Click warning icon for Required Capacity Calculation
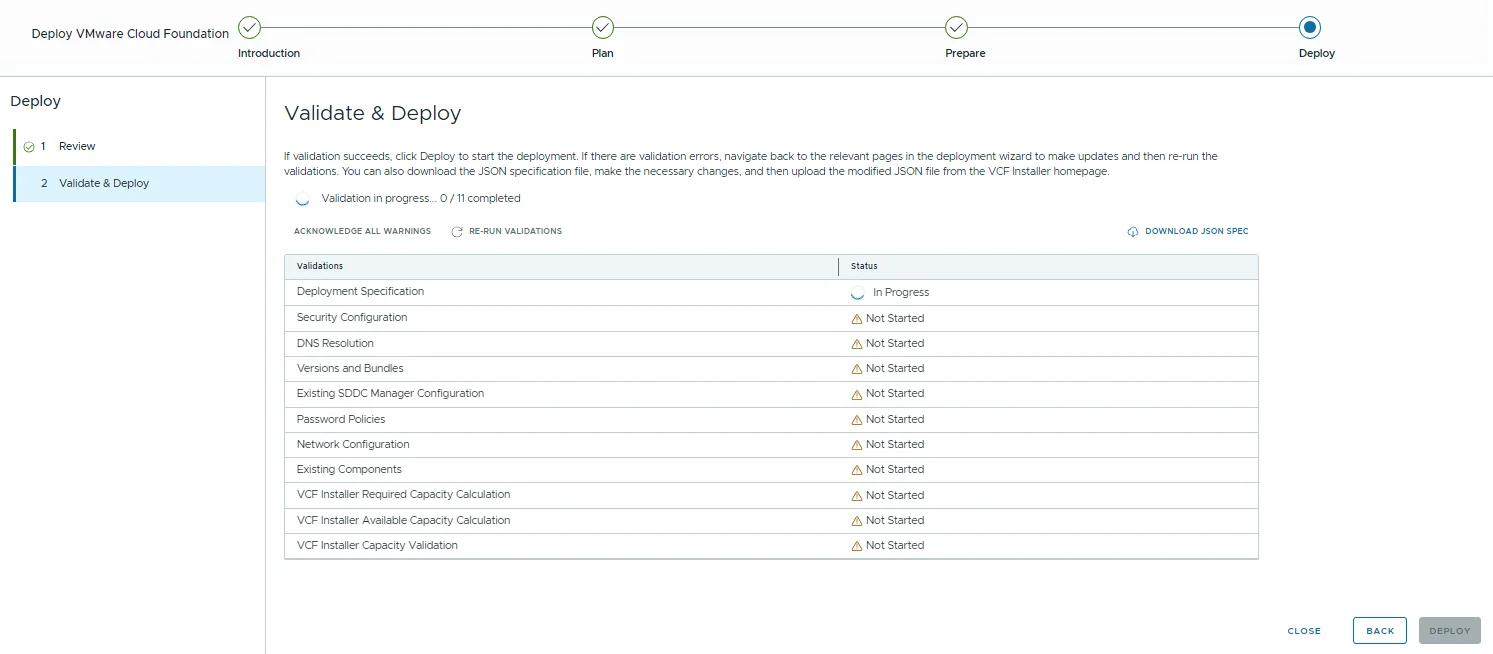1493x654 pixels. coord(856,496)
